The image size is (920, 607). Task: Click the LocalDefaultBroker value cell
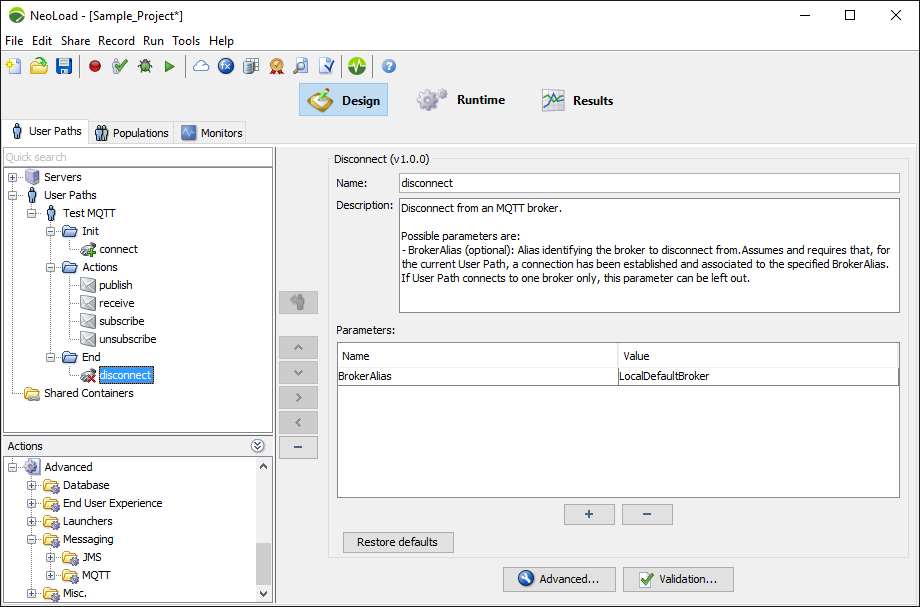coord(758,376)
